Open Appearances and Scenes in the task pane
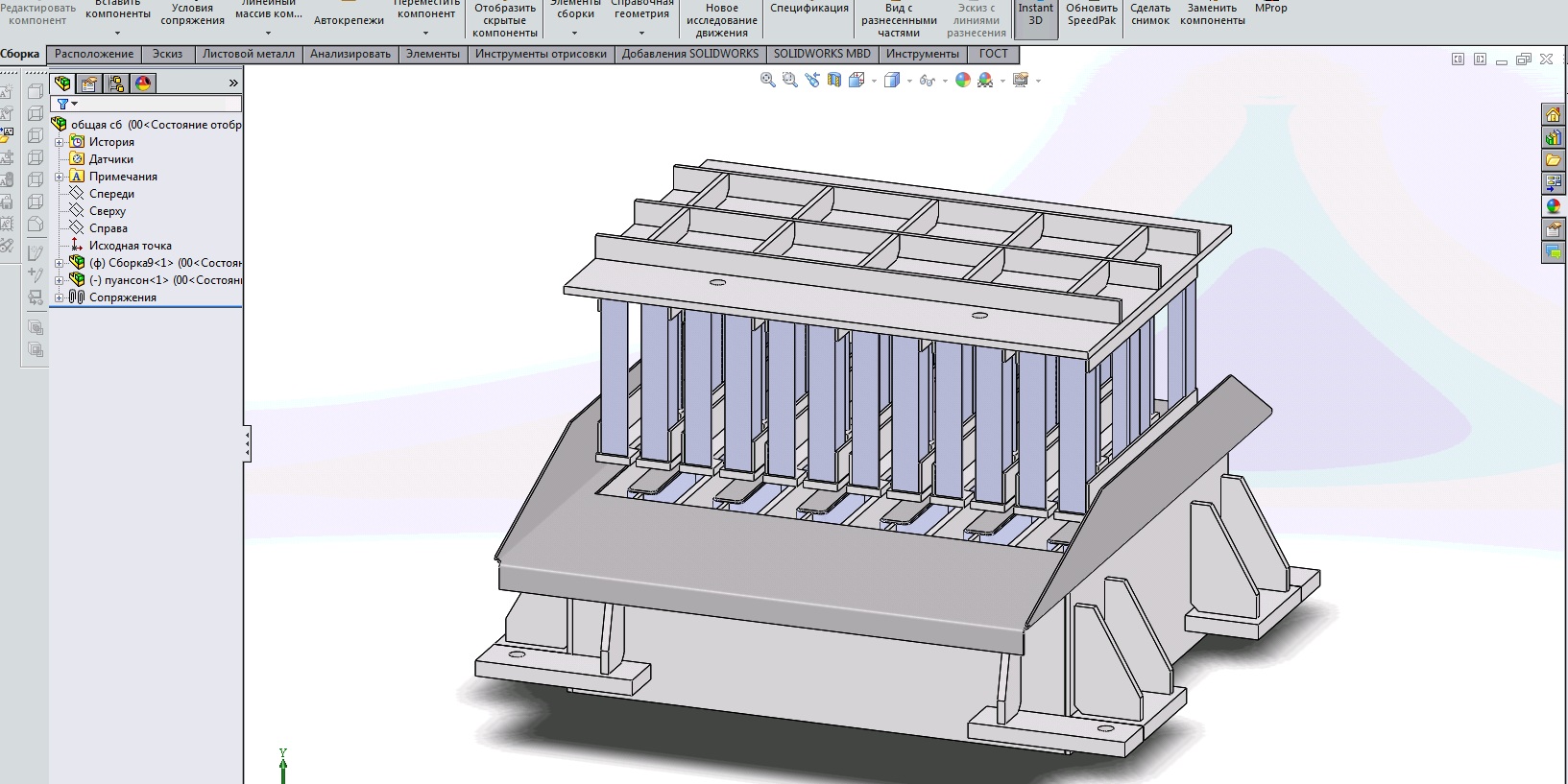 1553,206
